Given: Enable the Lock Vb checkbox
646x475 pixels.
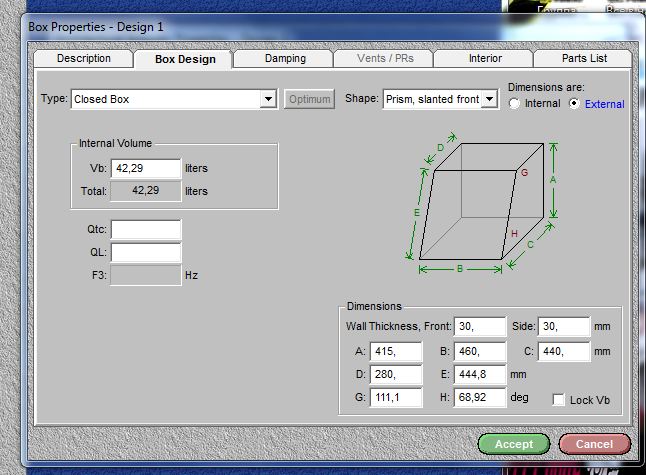Looking at the screenshot, I should pyautogui.click(x=559, y=400).
